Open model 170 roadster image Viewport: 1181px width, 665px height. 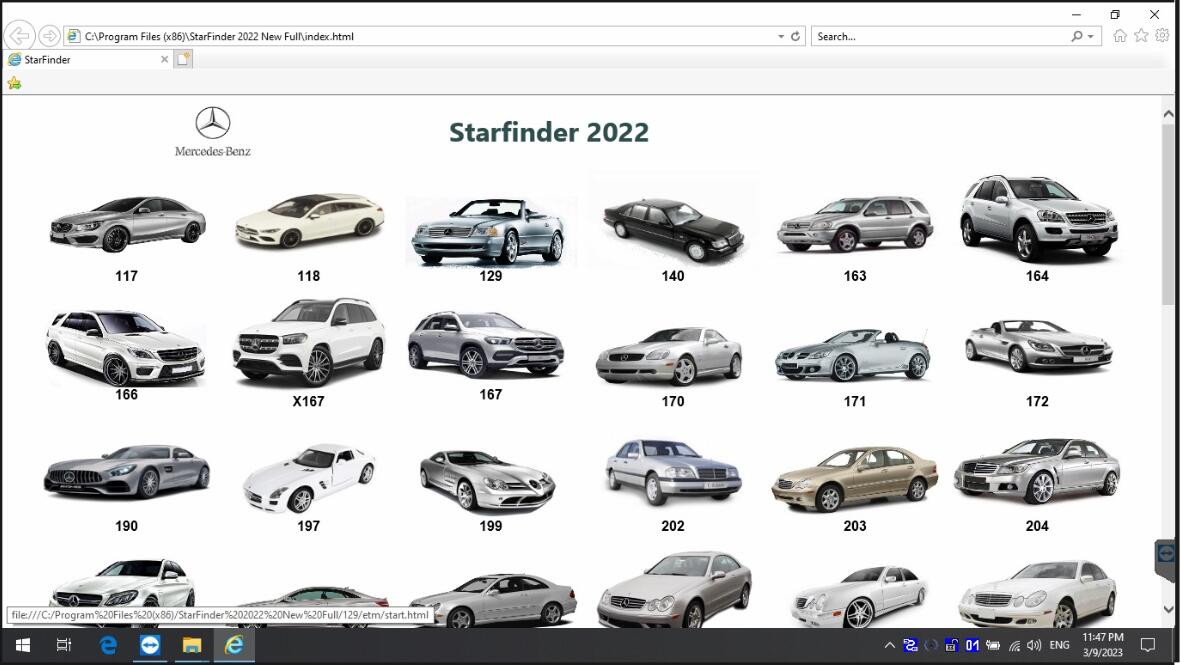[670, 355]
